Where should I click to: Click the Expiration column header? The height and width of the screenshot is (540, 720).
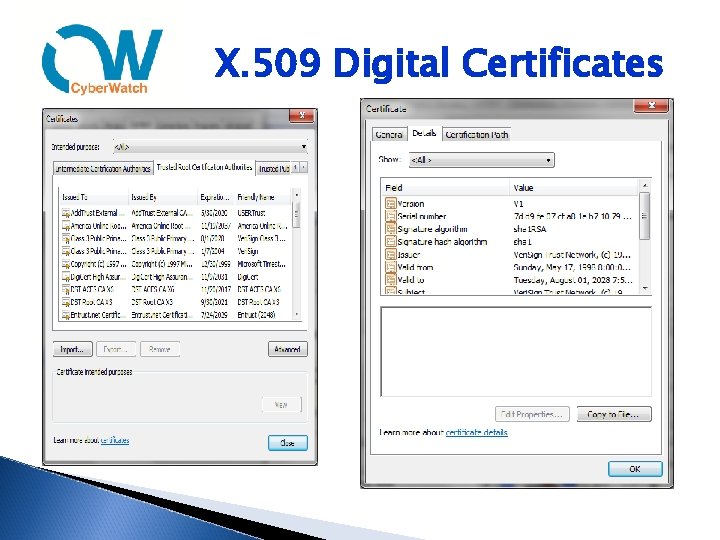pyautogui.click(x=216, y=197)
